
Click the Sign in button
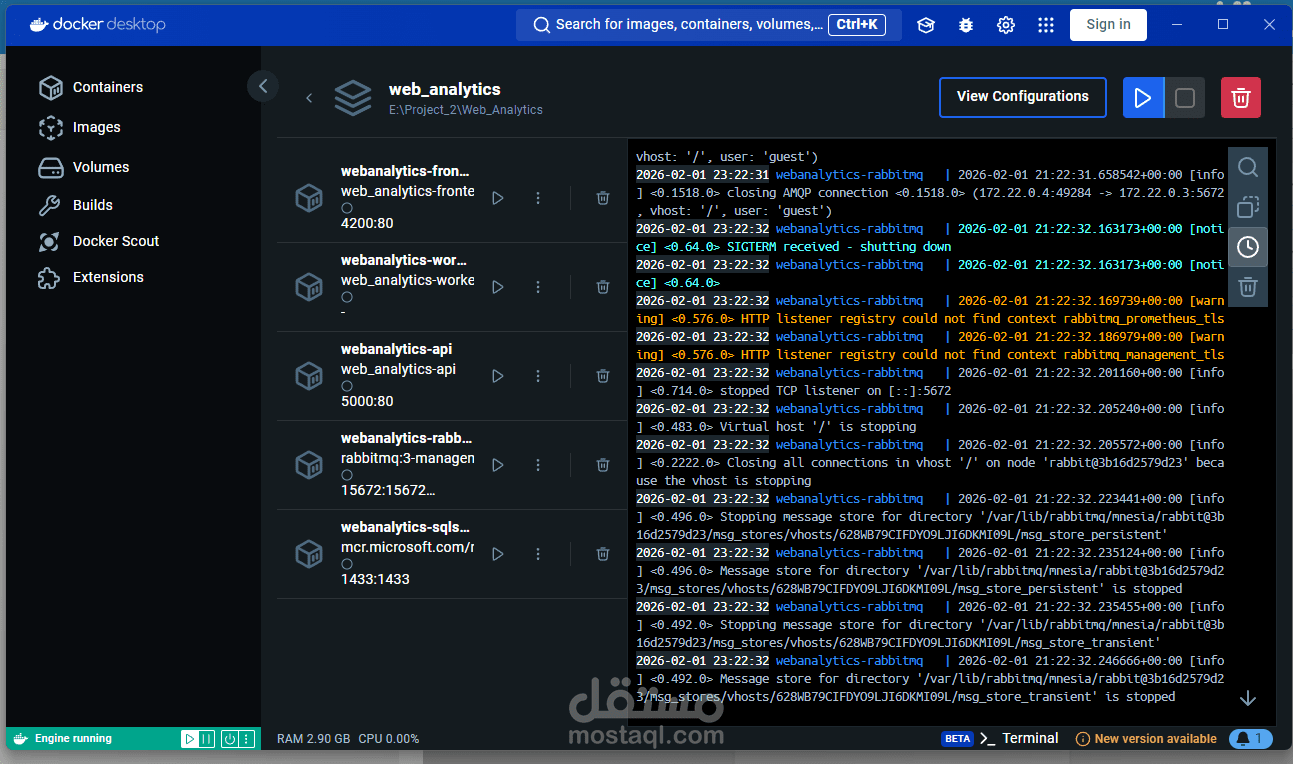1108,25
